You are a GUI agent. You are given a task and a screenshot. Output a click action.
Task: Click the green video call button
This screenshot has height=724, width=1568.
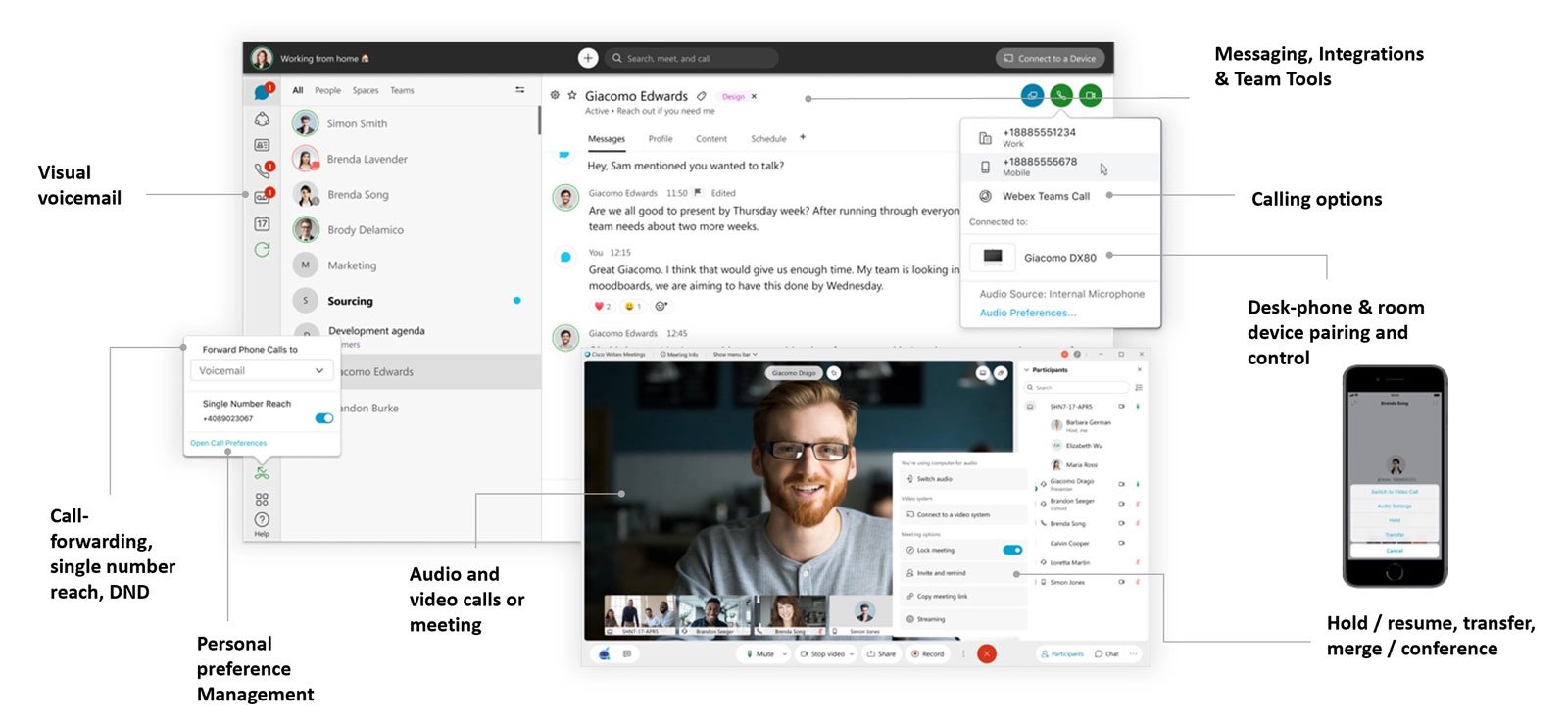[1091, 95]
